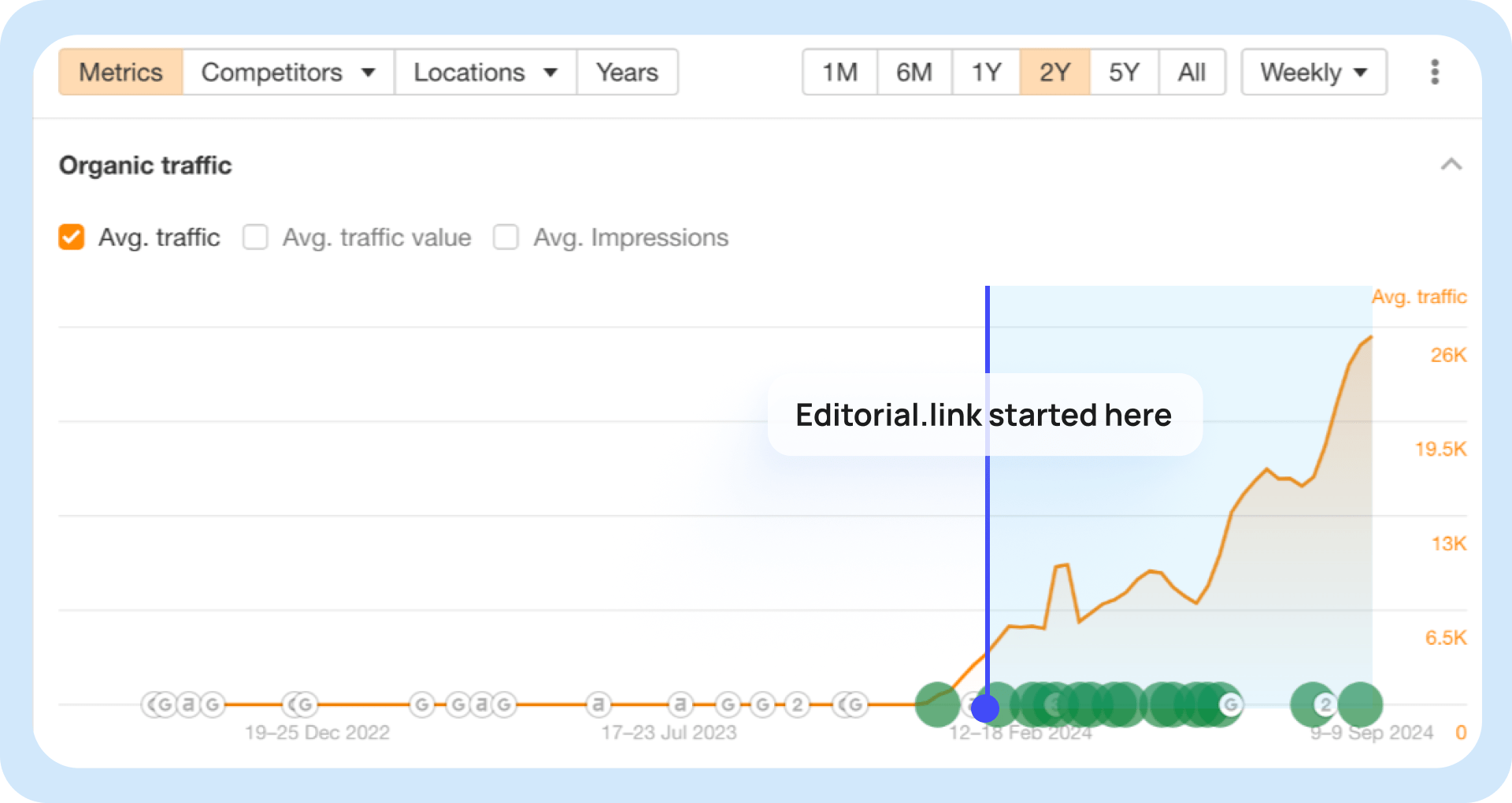Enable the Avg. Impressions checkbox
The height and width of the screenshot is (803, 1512).
click(506, 237)
